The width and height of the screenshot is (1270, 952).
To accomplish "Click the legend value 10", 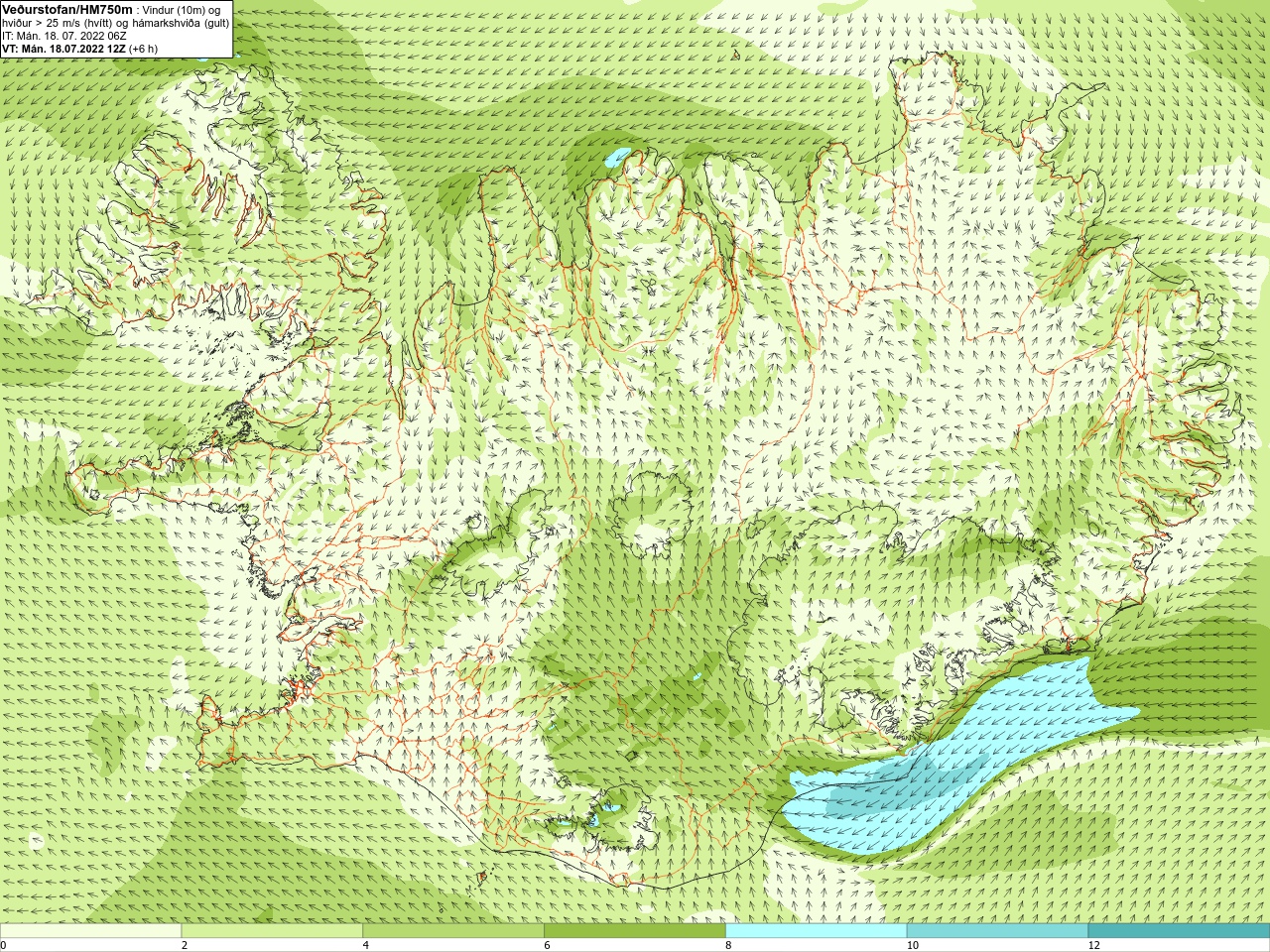I will tap(913, 945).
